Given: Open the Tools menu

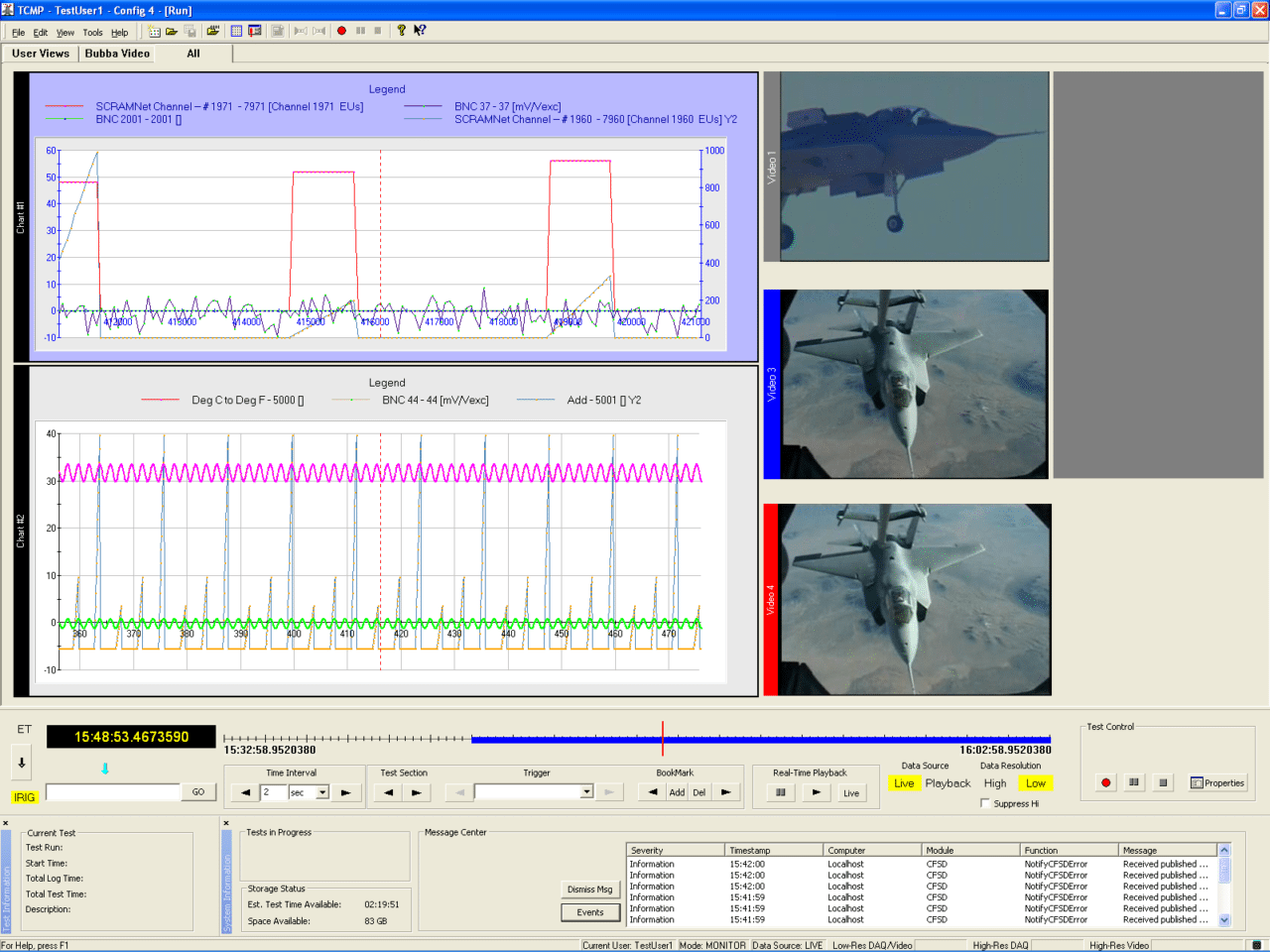Looking at the screenshot, I should click(x=92, y=33).
